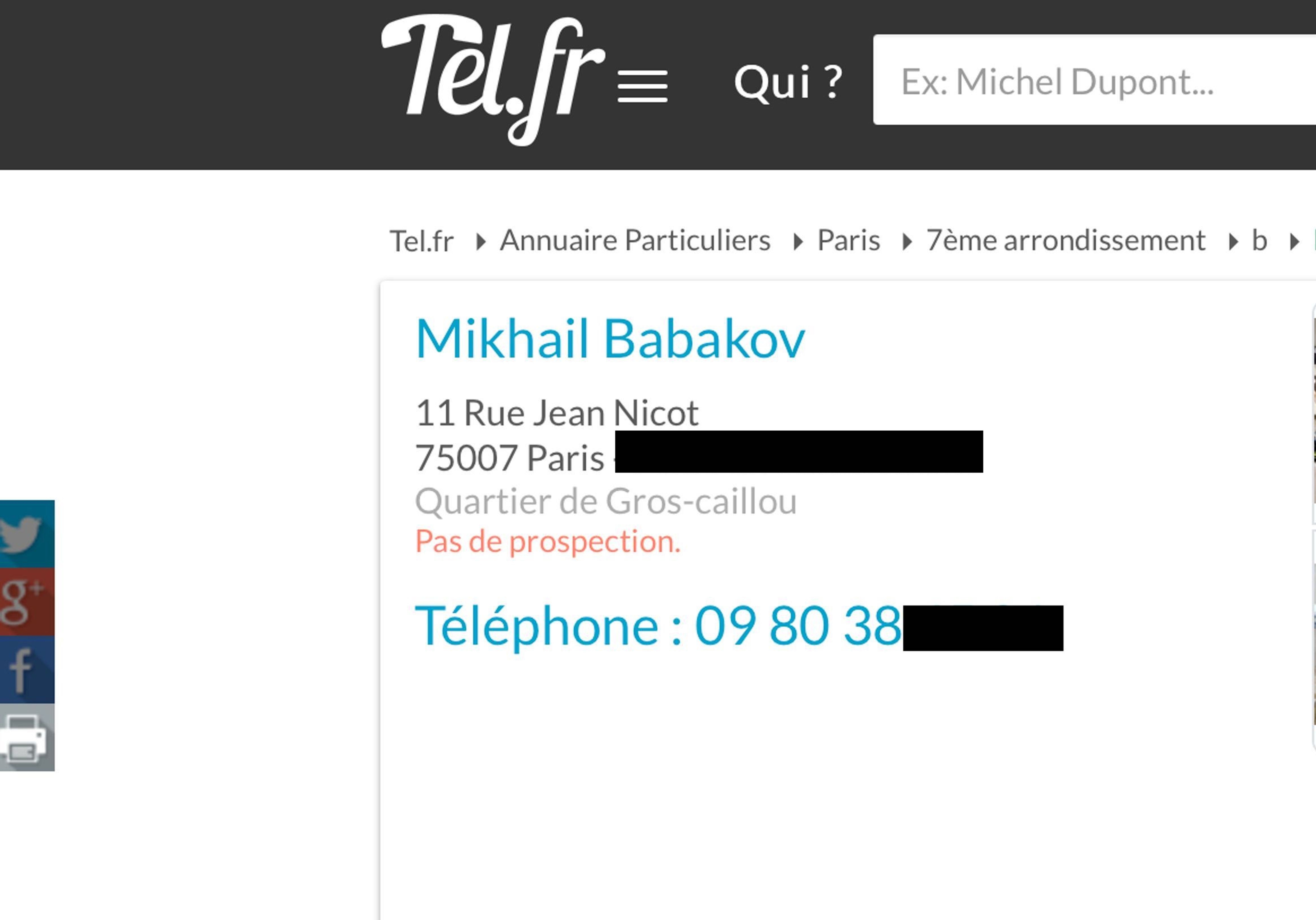Screen dimensions: 1316x920
Task: Navigate to the Paris breadcrumb
Action: coord(848,241)
